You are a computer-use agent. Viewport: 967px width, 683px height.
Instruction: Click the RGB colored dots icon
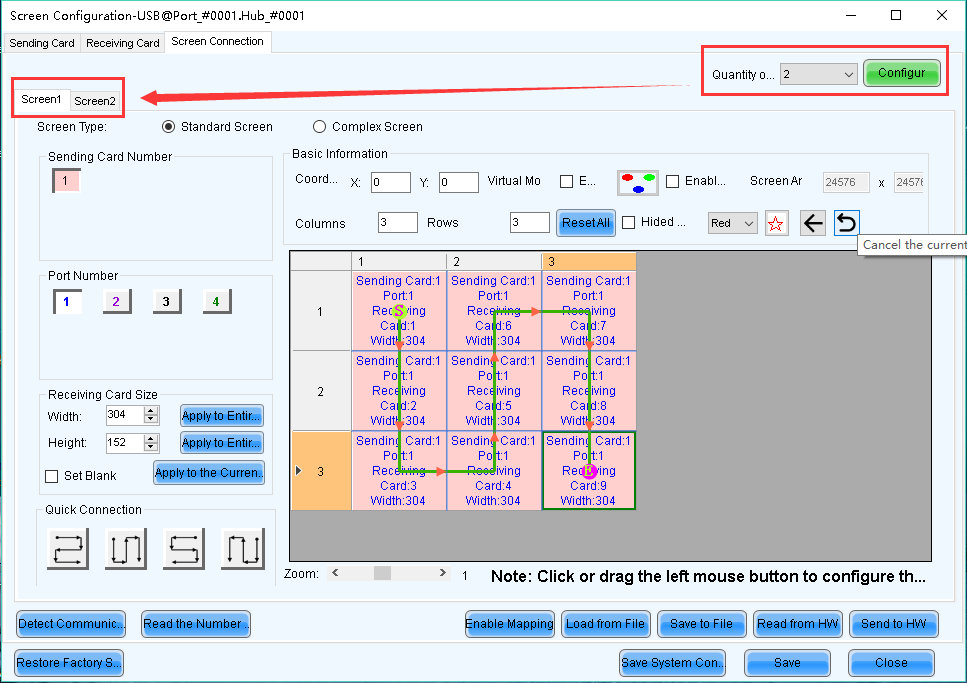click(637, 182)
